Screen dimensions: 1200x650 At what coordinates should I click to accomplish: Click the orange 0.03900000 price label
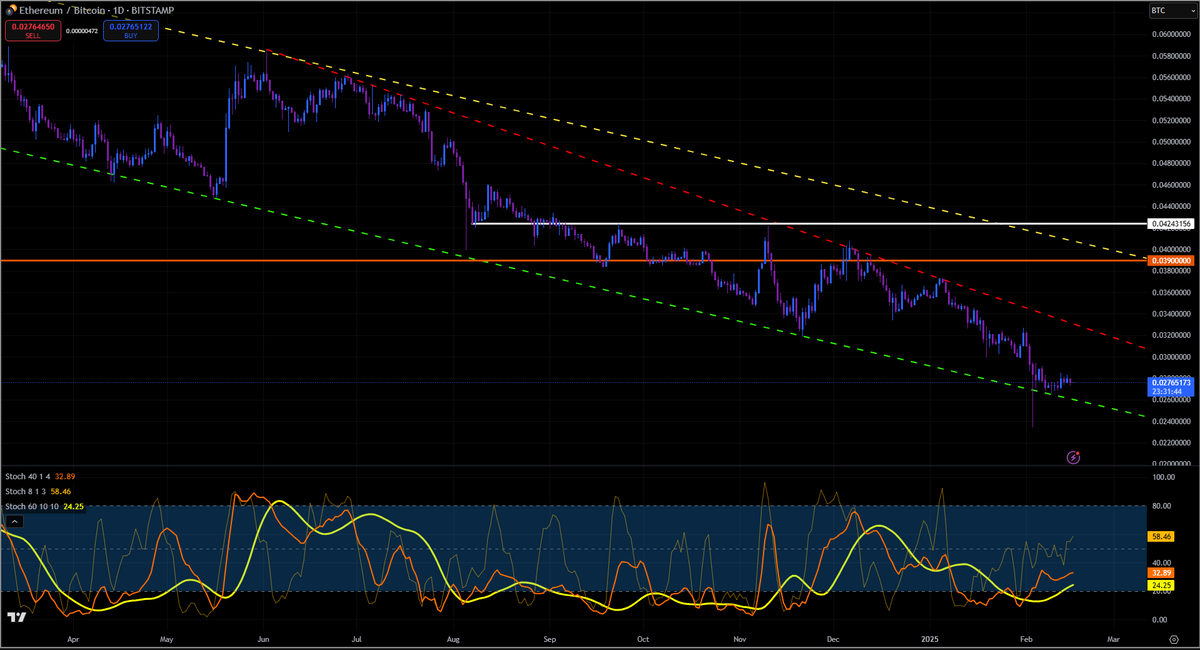tap(1171, 260)
